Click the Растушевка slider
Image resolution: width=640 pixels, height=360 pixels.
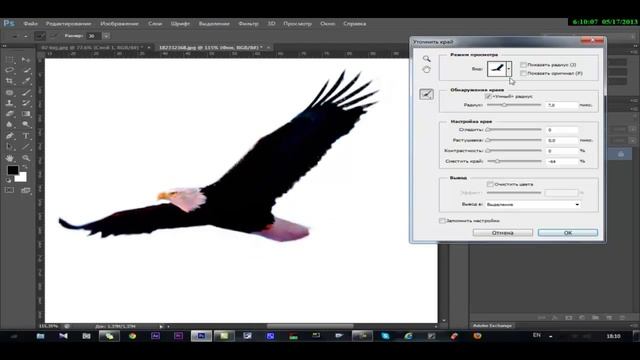click(x=514, y=140)
